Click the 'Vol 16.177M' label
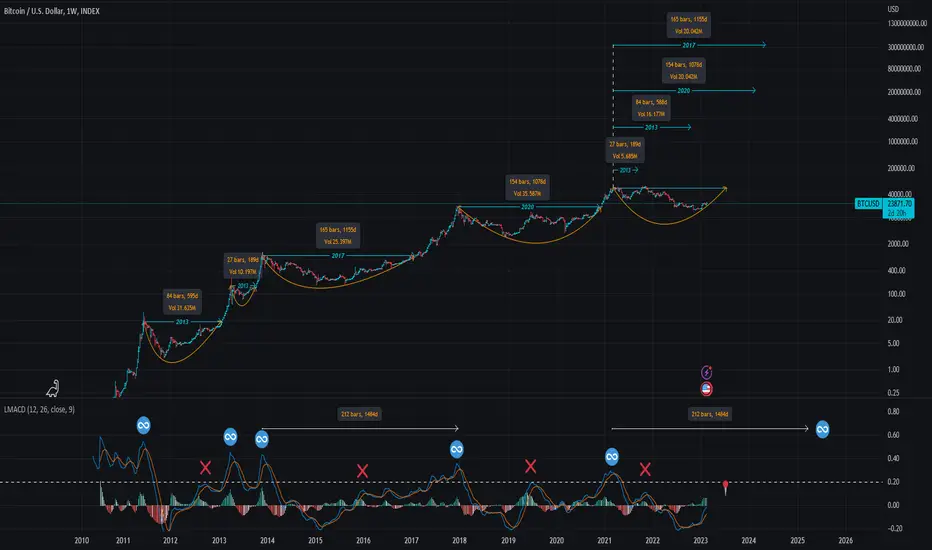The height and width of the screenshot is (550, 932). tap(651, 114)
